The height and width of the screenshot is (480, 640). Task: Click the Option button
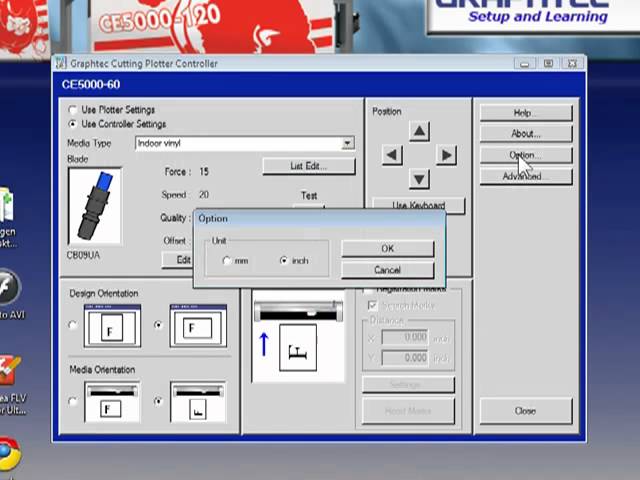click(x=526, y=156)
